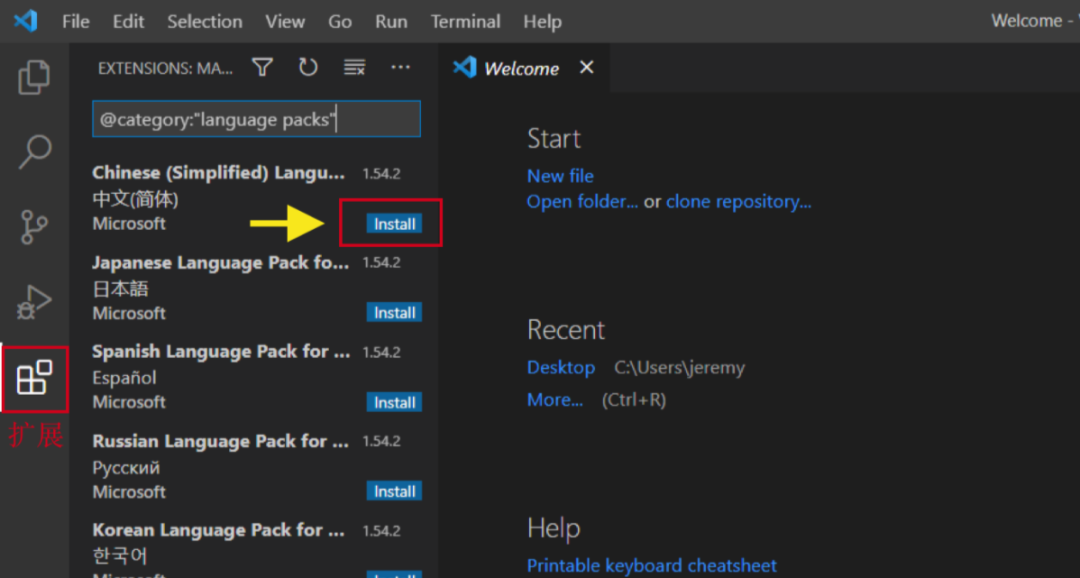The image size is (1080, 578).
Task: Open the Search view in activity bar
Action: [x=34, y=152]
